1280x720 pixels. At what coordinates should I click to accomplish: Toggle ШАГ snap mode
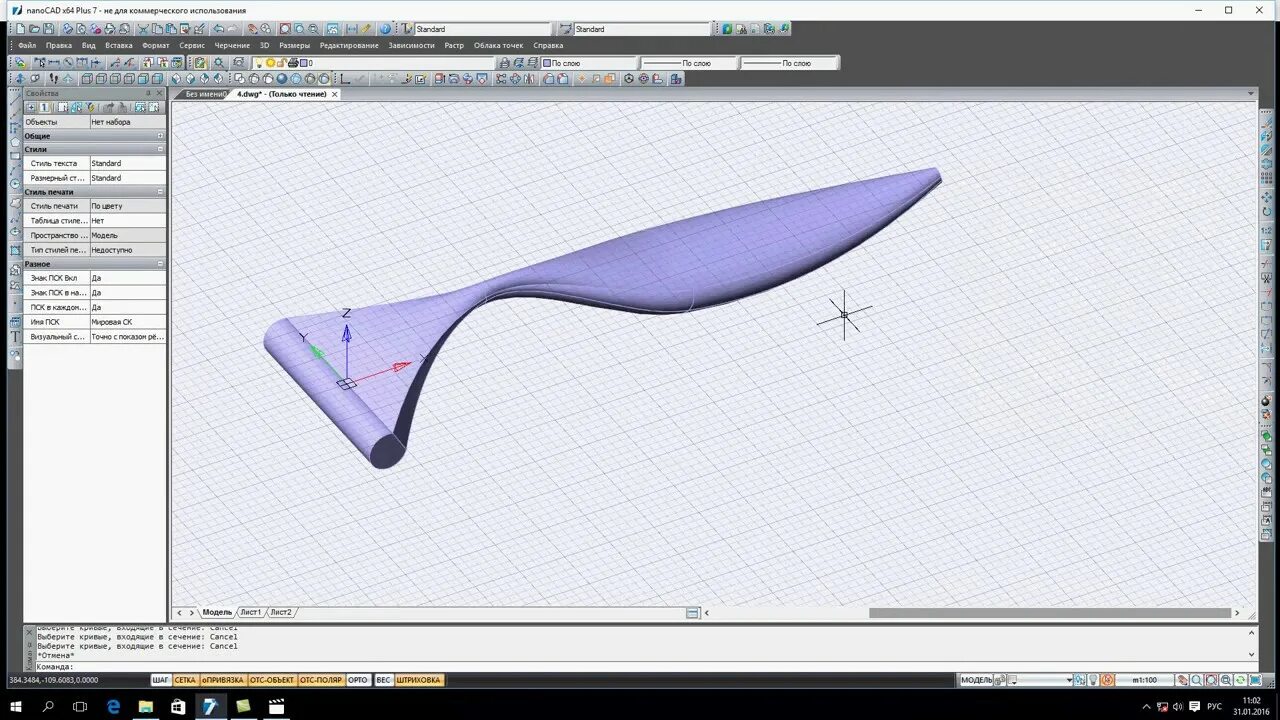[161, 680]
